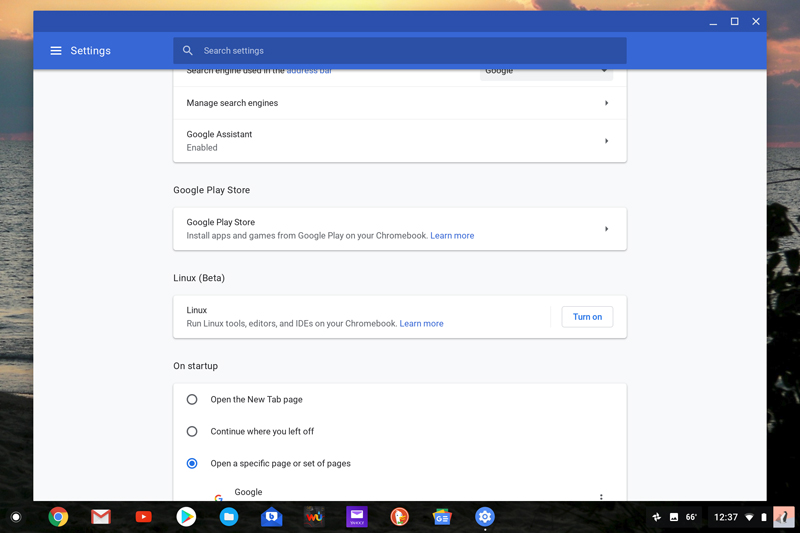Viewport: 800px width, 533px height.
Task: Open Google News from the shelf
Action: (442, 517)
